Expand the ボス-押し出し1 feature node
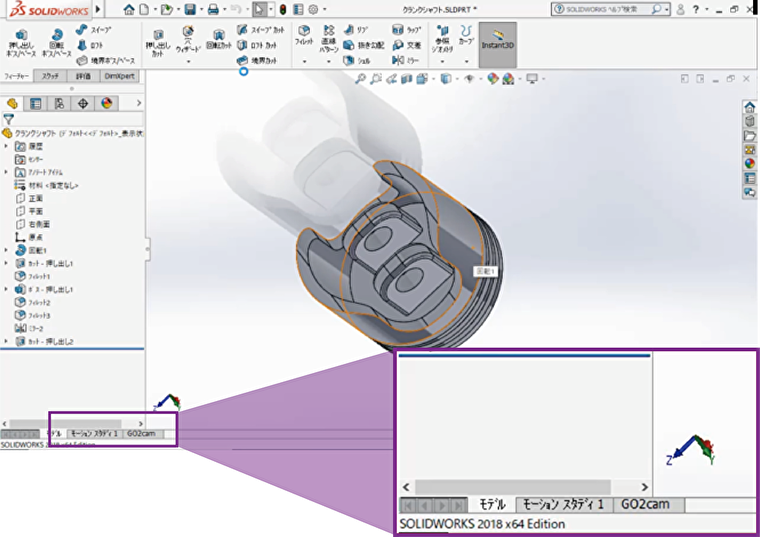 point(6,289)
